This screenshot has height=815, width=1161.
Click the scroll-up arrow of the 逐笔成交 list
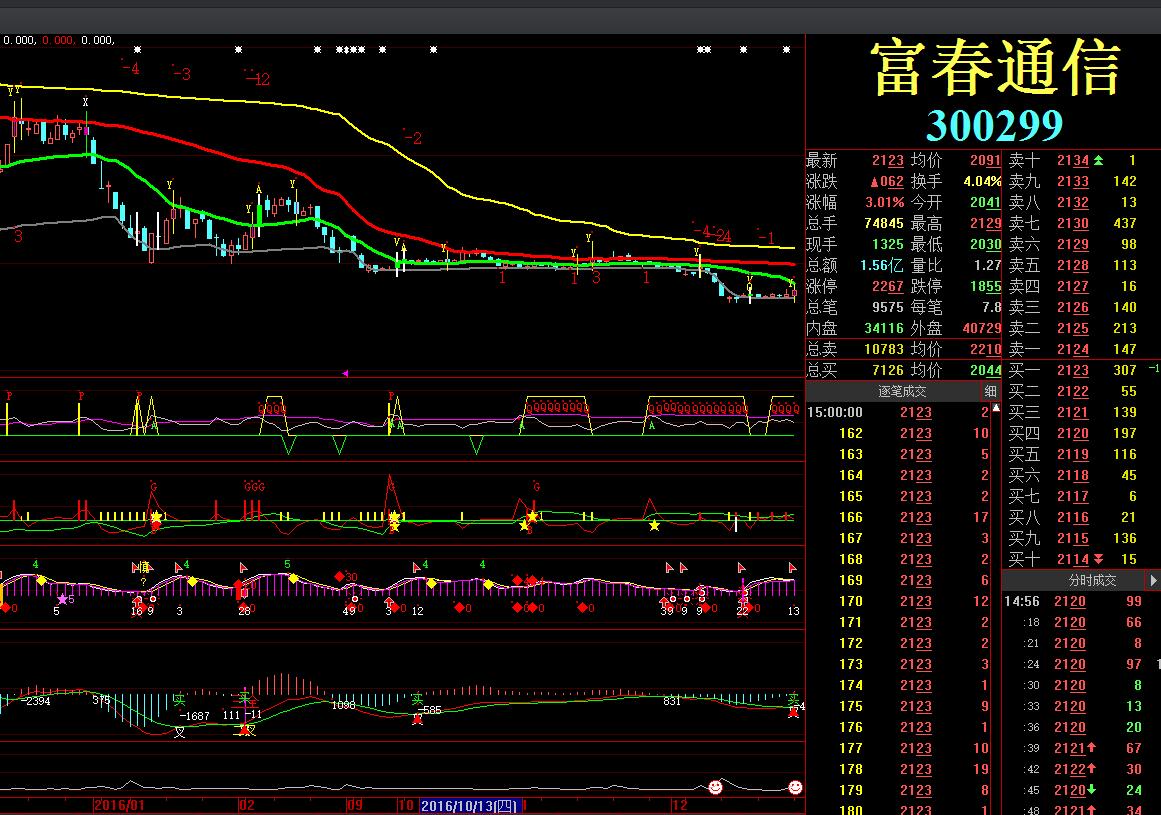coord(996,408)
